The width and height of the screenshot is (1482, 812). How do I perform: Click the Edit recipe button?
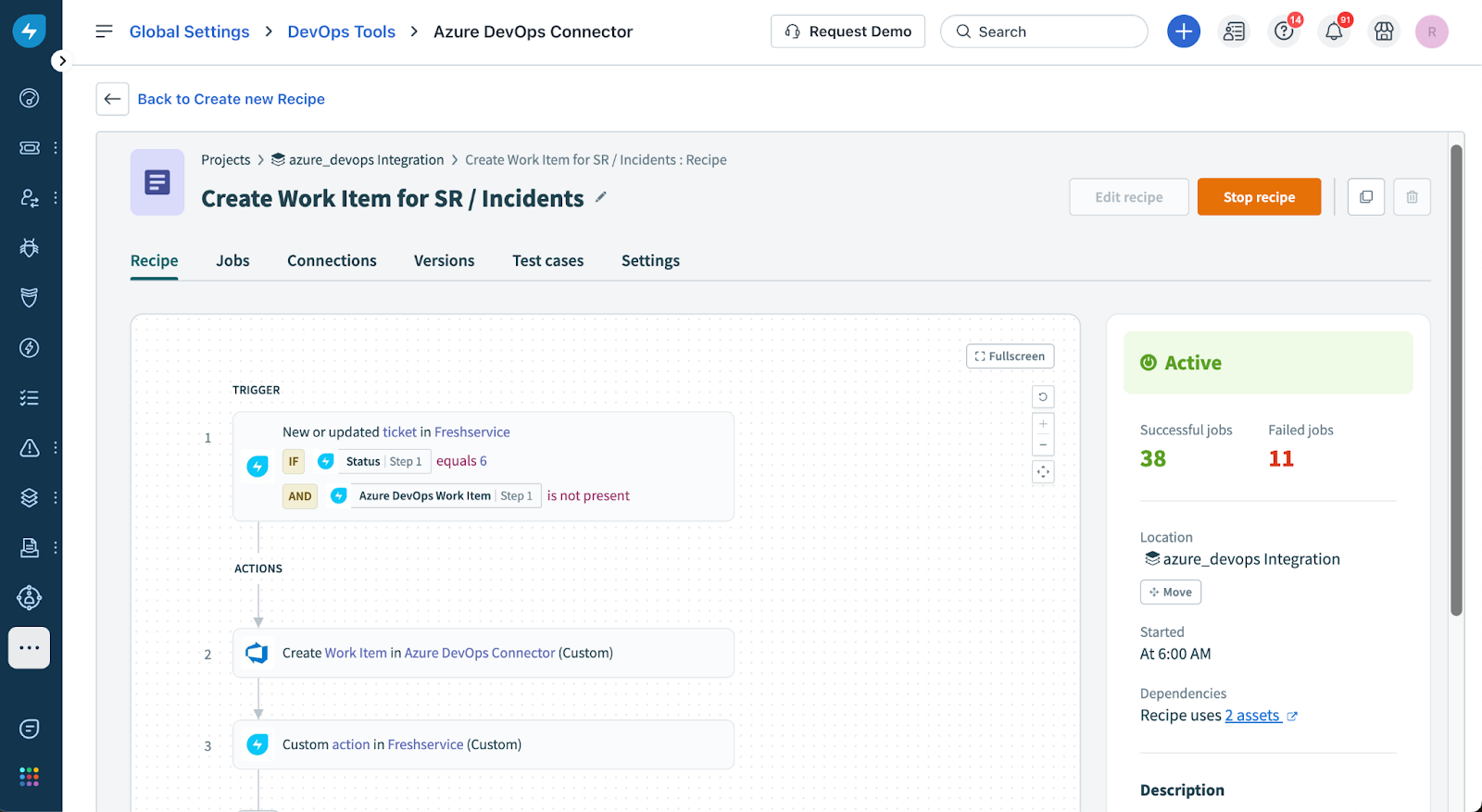click(x=1129, y=197)
